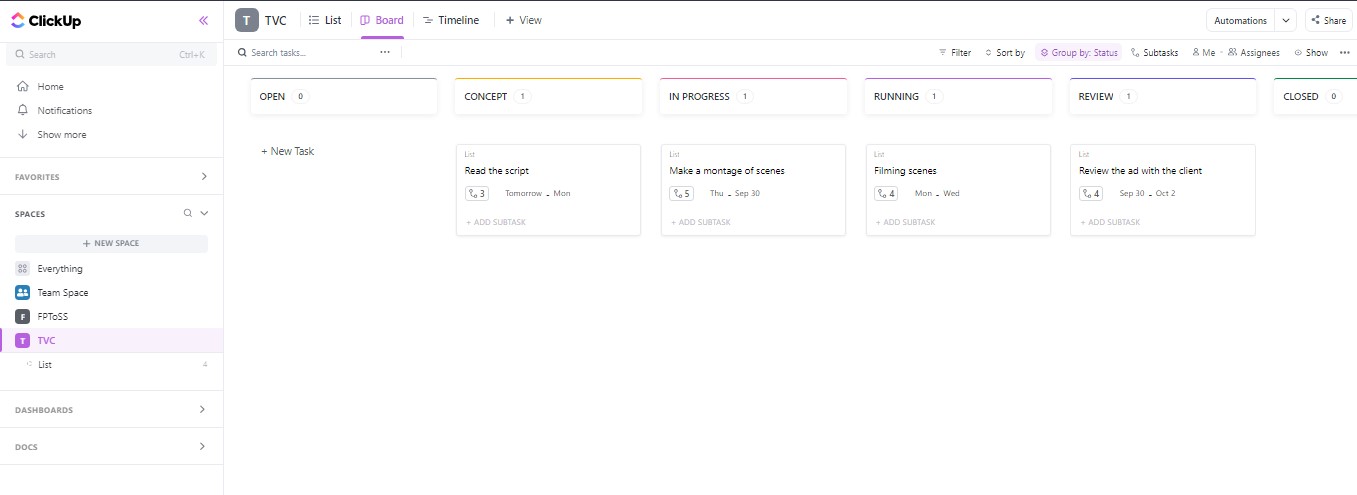Switch to the Board view tab
Viewport: 1357px width, 495px height.
(x=382, y=20)
